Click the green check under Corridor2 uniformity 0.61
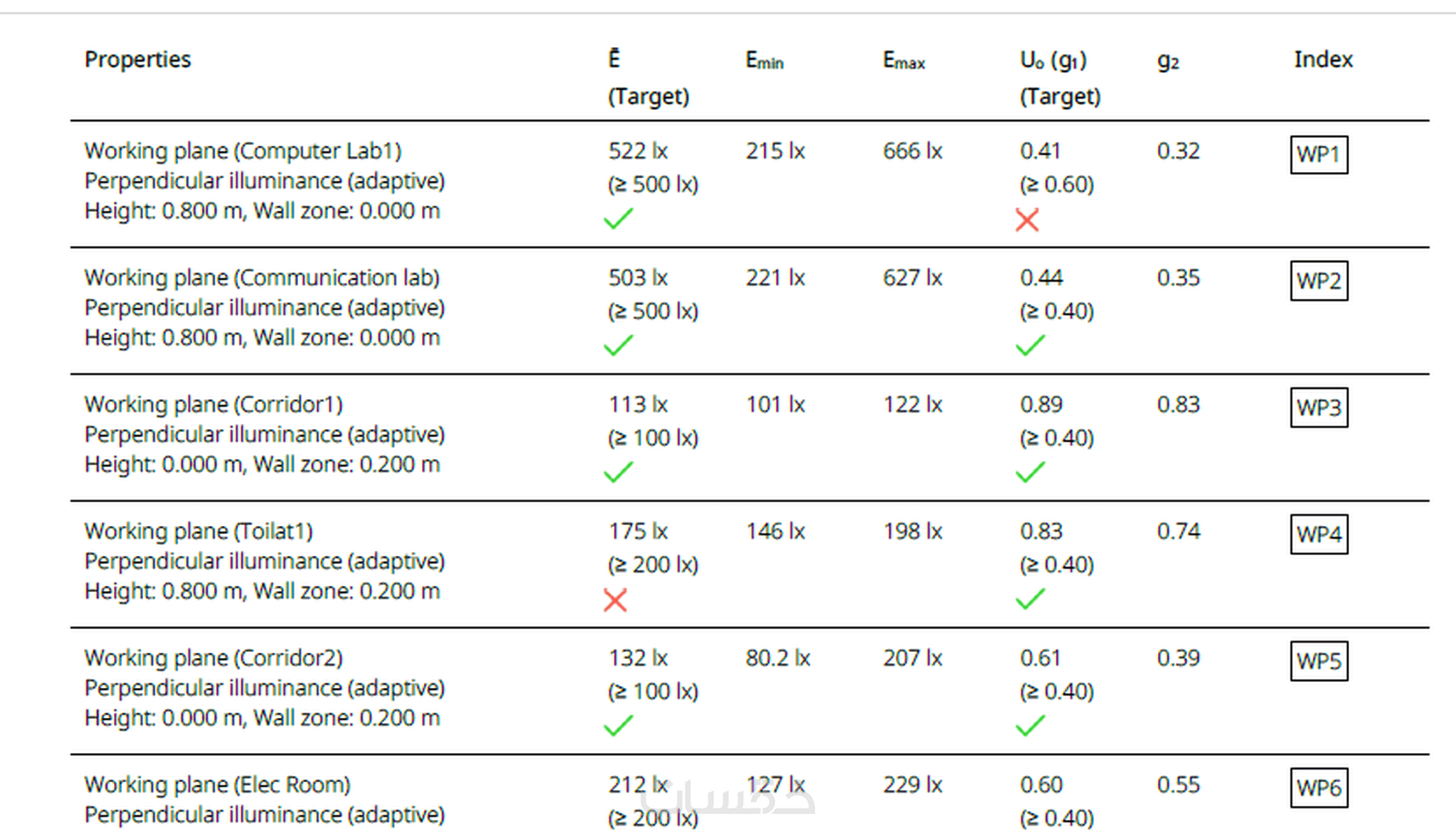The width and height of the screenshot is (1456, 831). [1029, 726]
